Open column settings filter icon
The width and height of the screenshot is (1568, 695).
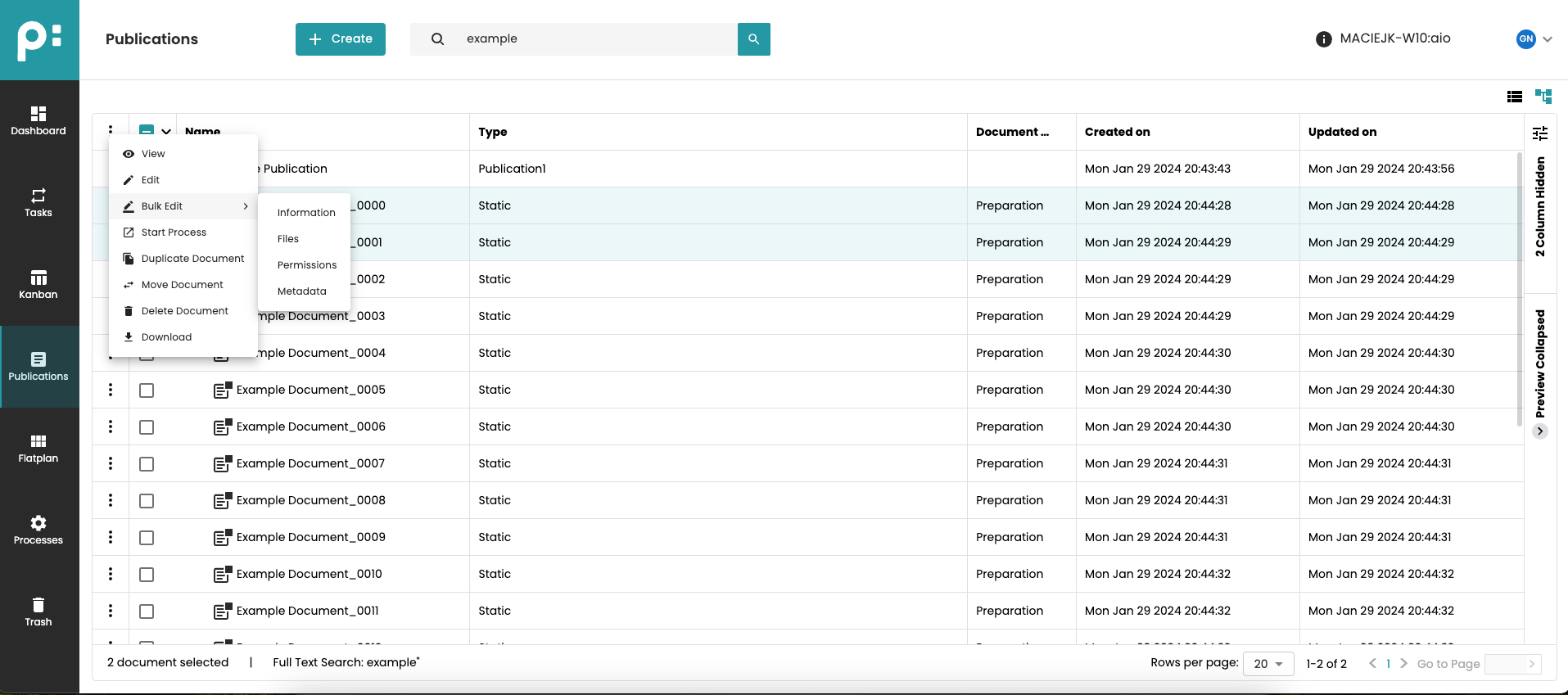coord(1540,133)
